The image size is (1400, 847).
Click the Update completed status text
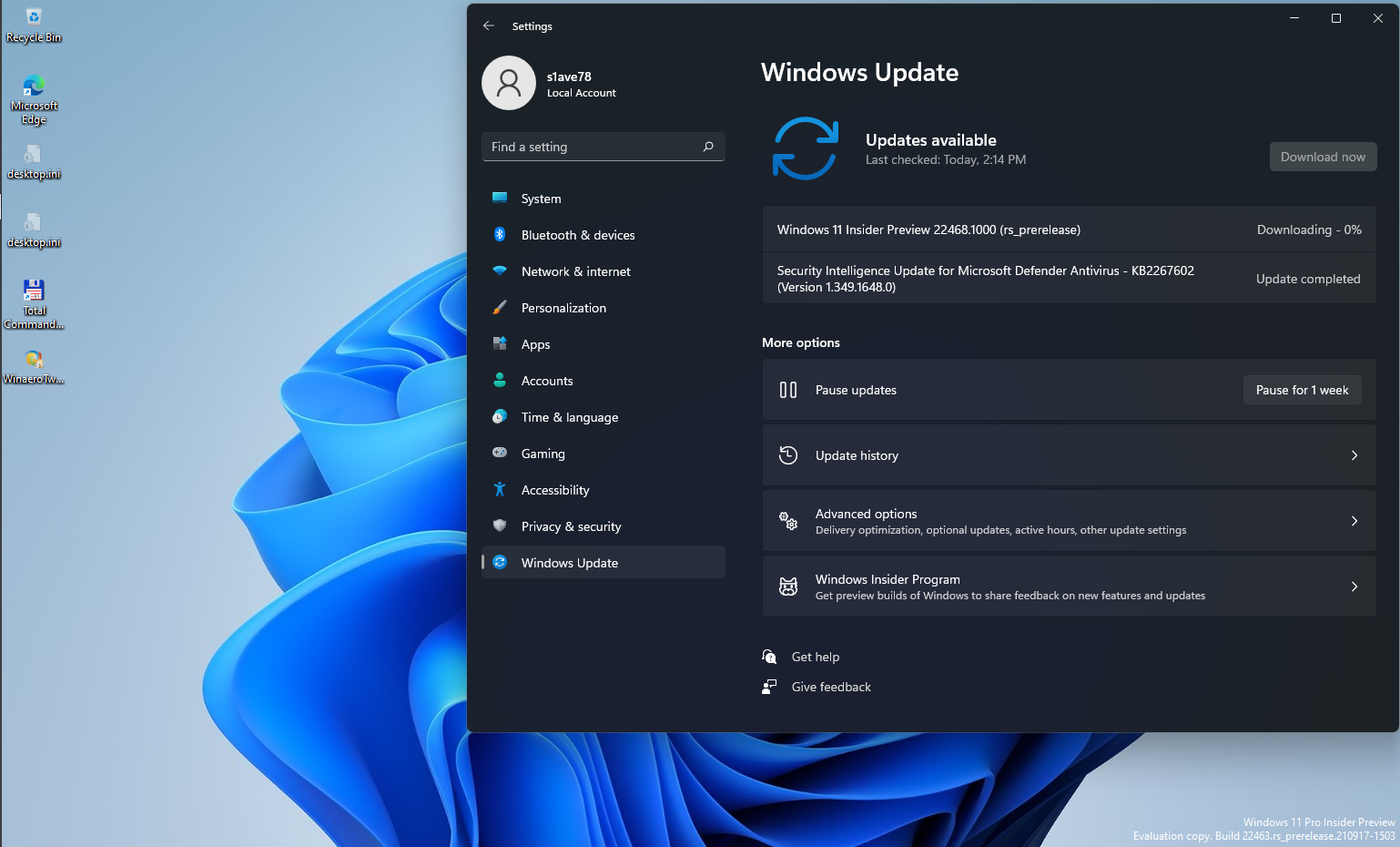tap(1308, 279)
